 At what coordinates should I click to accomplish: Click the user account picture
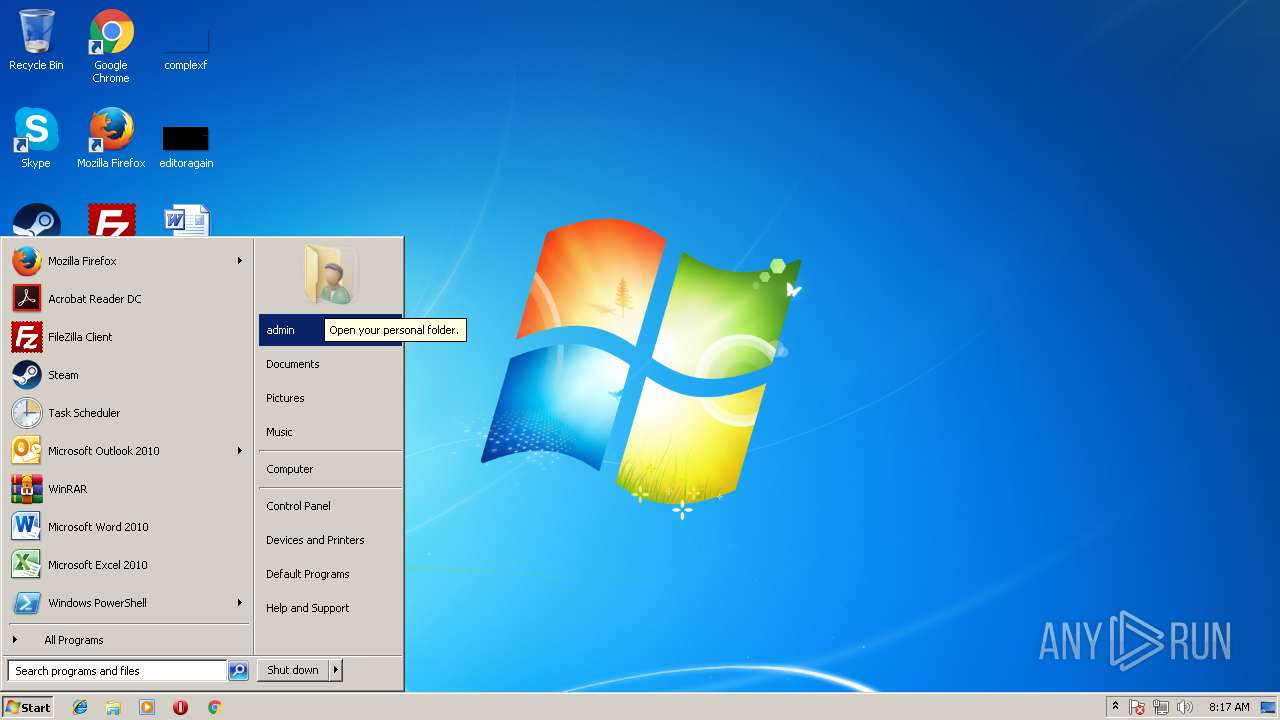(x=330, y=274)
